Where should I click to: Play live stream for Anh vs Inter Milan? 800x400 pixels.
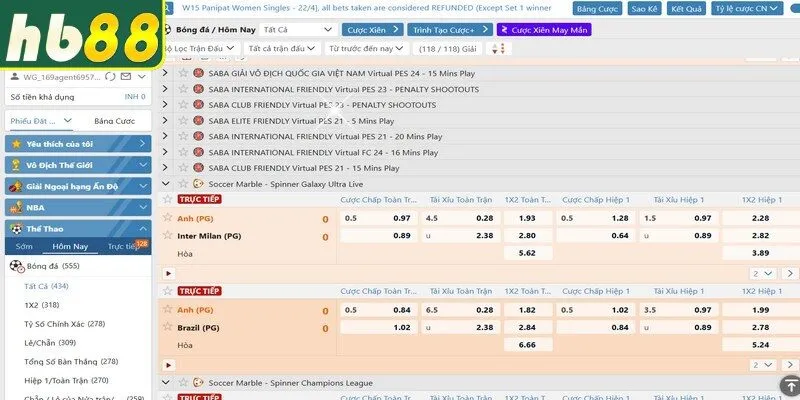(168, 273)
